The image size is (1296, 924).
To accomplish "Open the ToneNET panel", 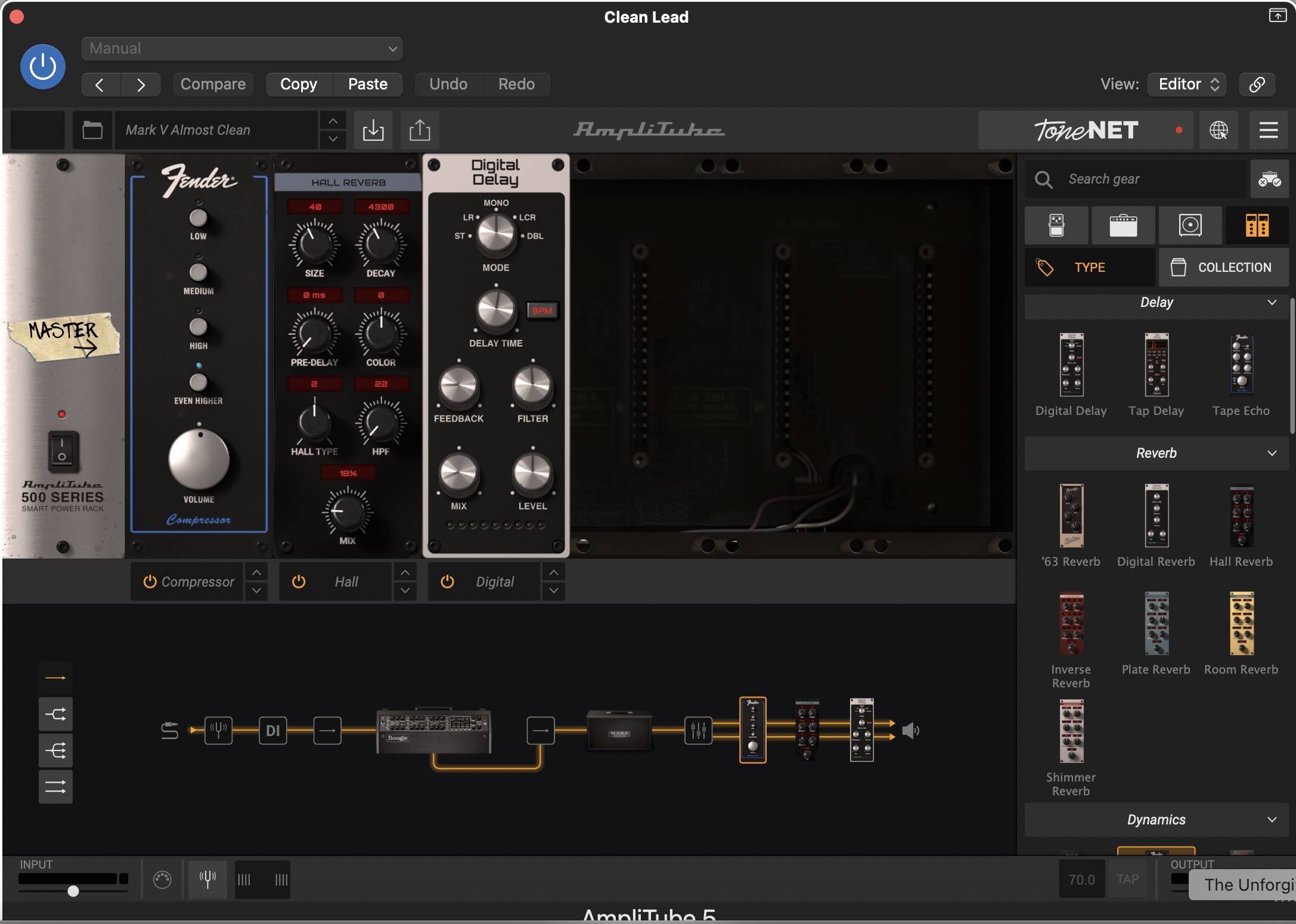I will coord(1086,130).
